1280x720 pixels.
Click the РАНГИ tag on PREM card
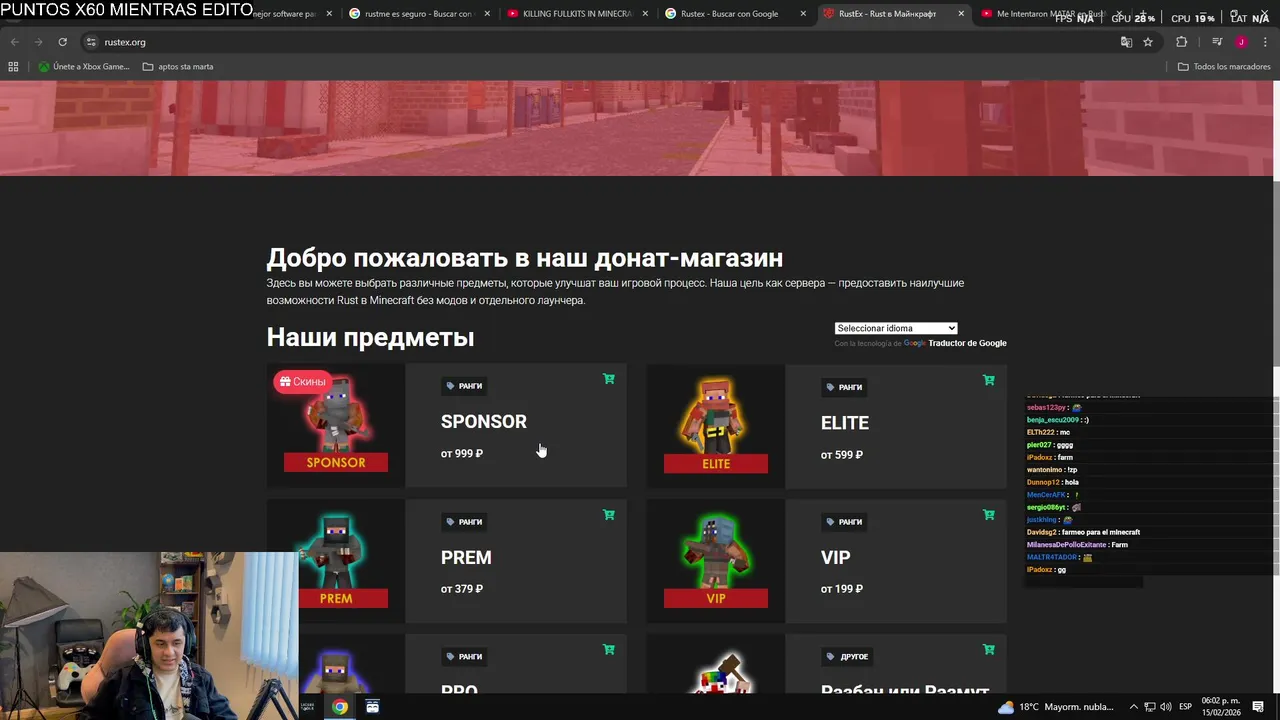coord(464,522)
